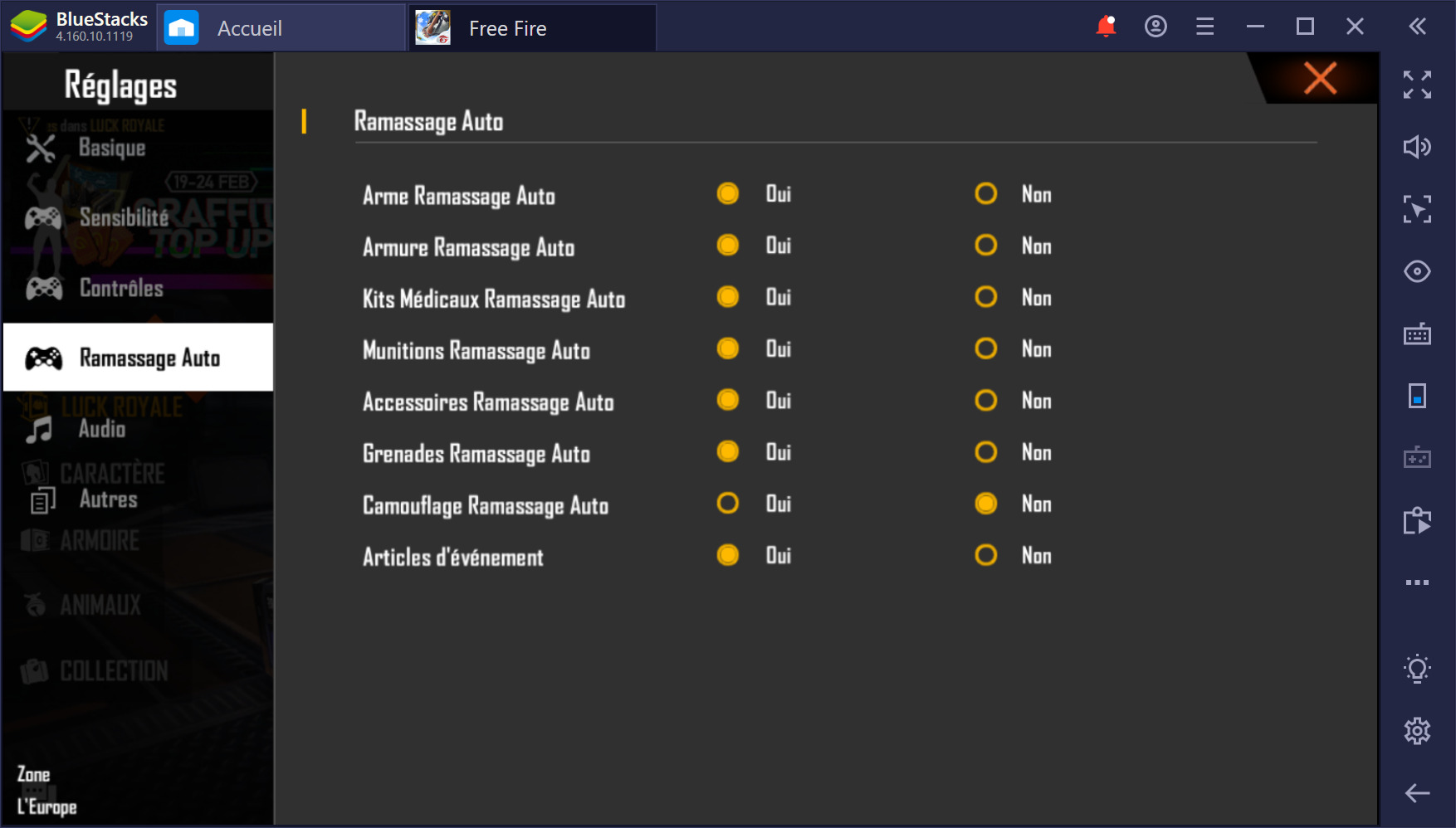The image size is (1456, 828).
Task: Click the back arrow in sidebar
Action: (x=1417, y=793)
